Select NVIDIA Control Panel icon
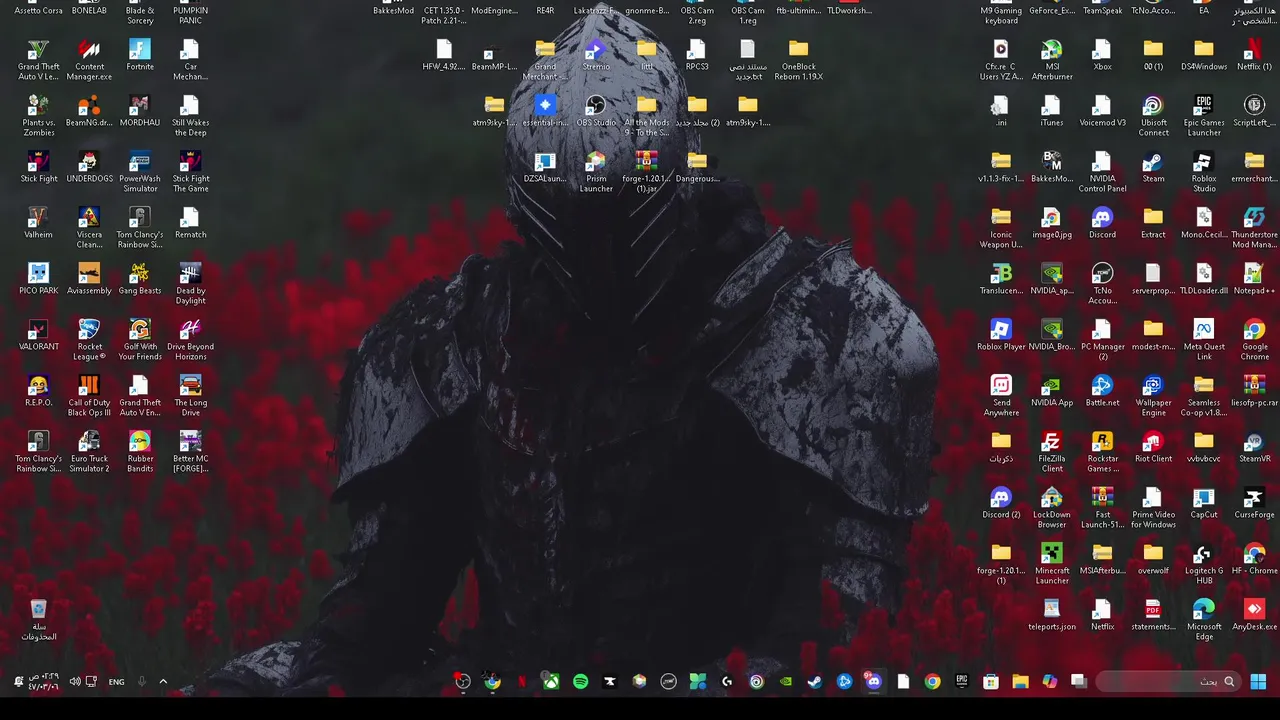Image resolution: width=1280 pixels, height=720 pixels. tap(1102, 172)
